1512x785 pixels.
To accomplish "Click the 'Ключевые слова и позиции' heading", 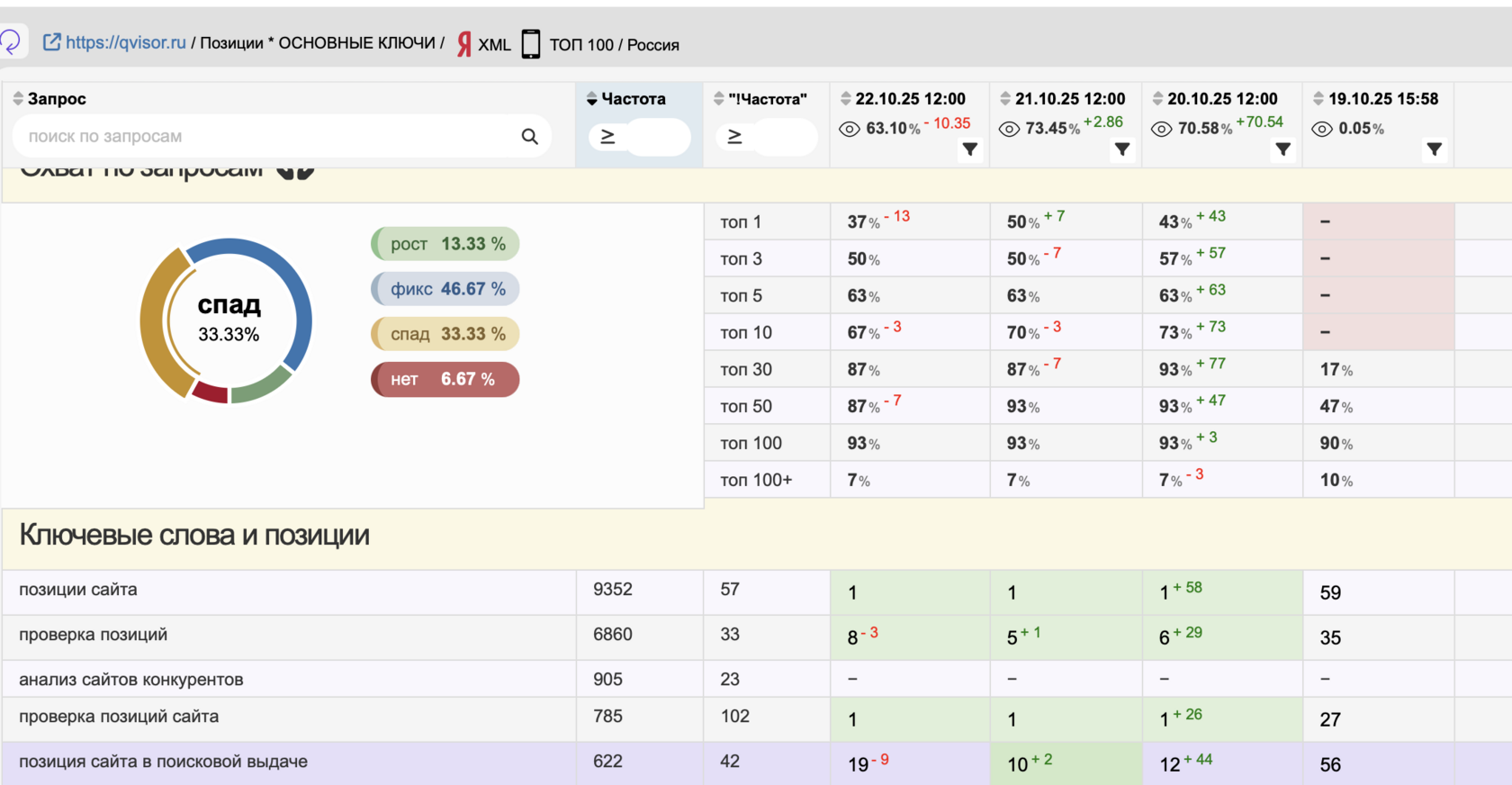I will 194,535.
